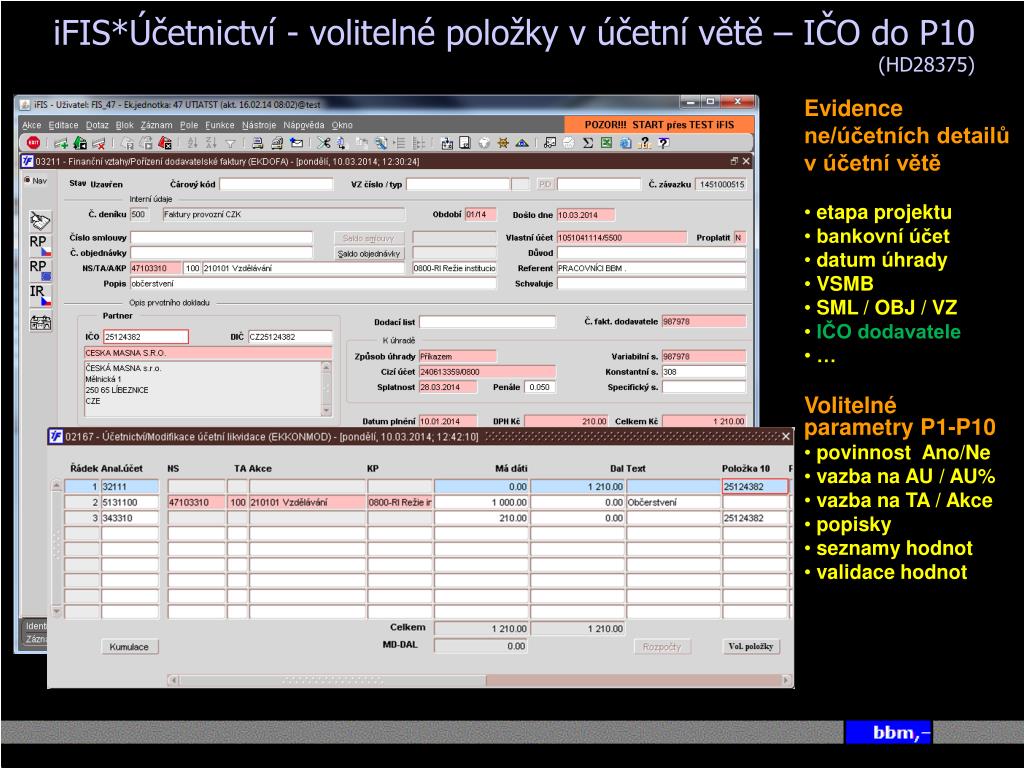Click the funnel filter toolbar icon
This screenshot has width=1024, height=768.
(231, 143)
